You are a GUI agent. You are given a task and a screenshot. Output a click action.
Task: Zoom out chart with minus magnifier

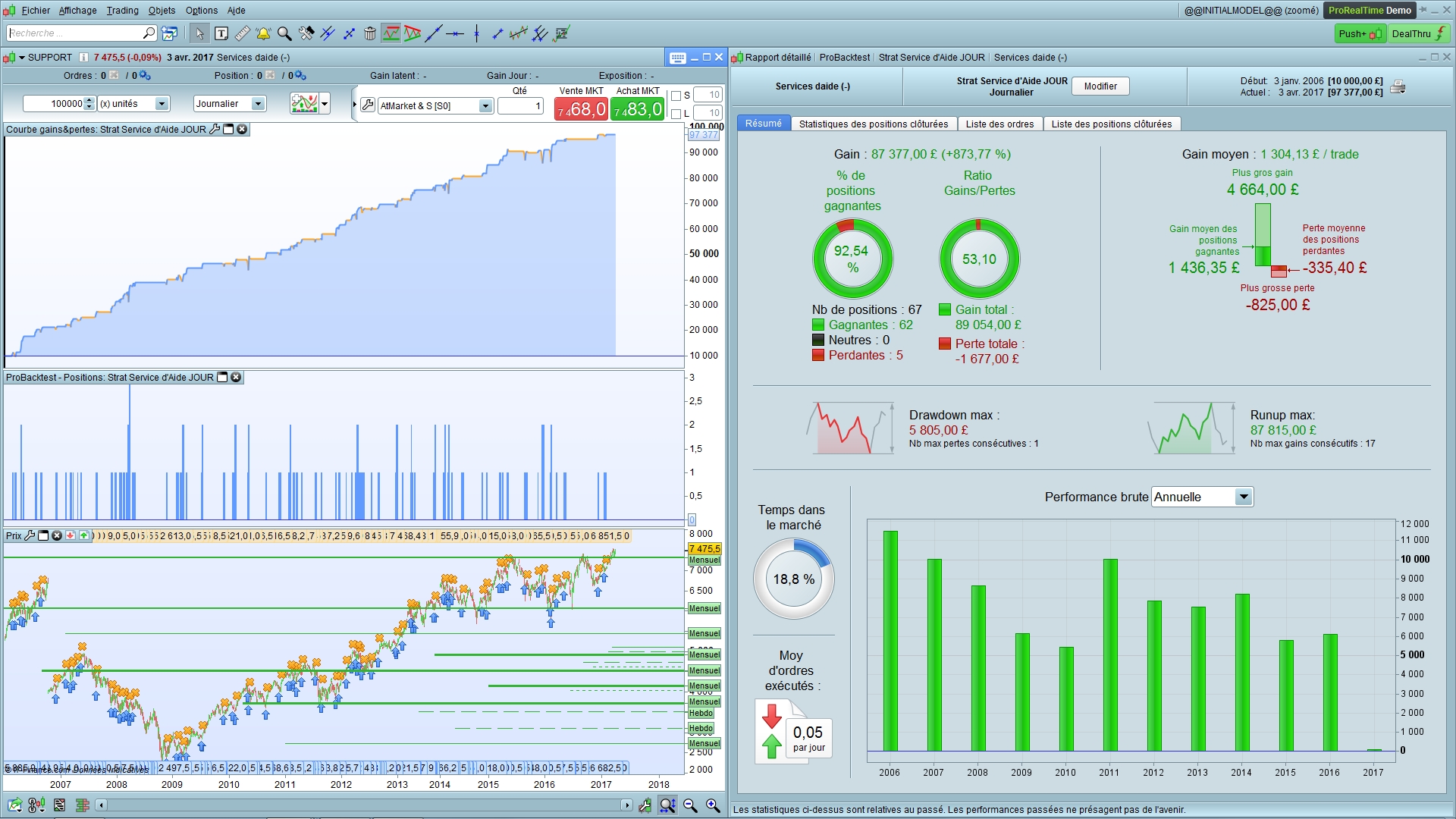tap(690, 805)
